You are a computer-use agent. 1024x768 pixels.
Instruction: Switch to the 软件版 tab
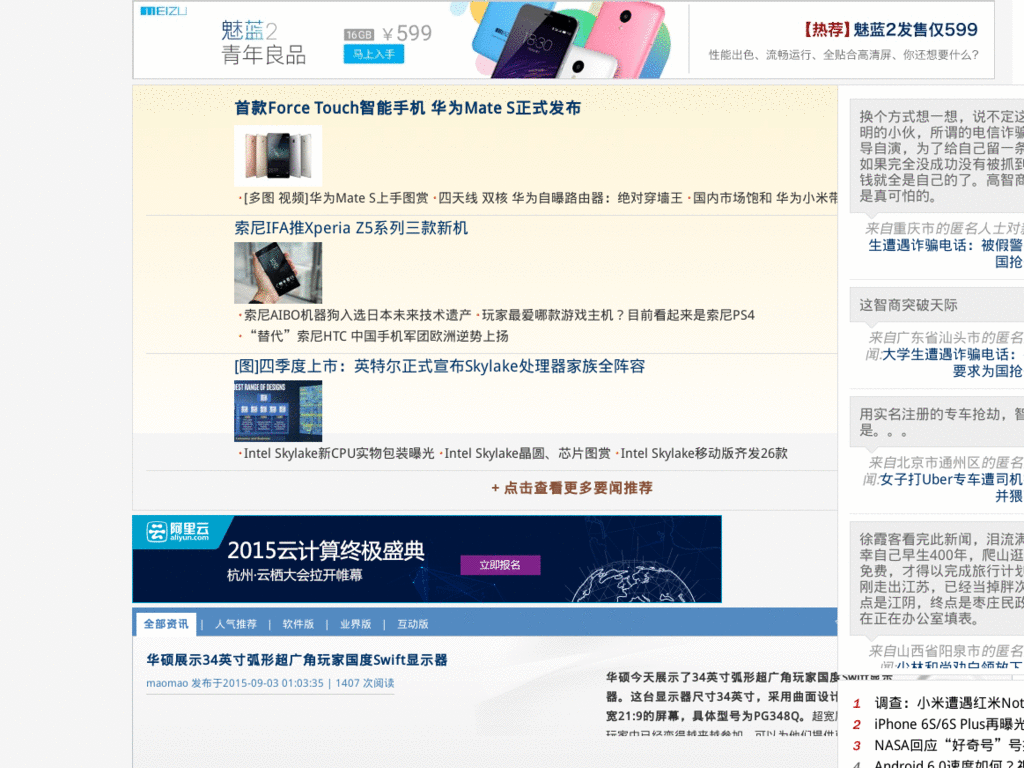pyautogui.click(x=298, y=623)
